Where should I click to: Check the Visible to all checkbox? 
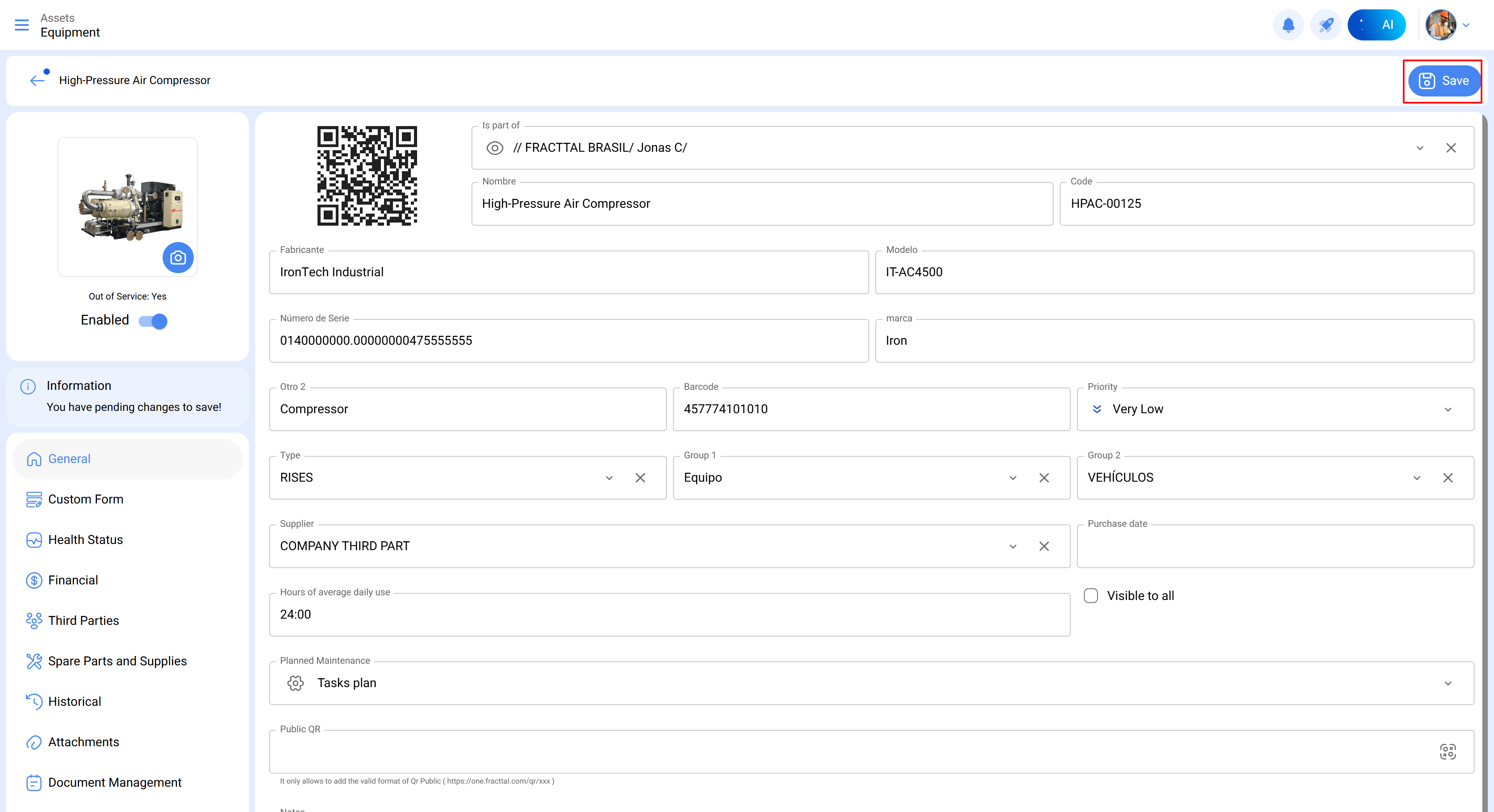tap(1091, 596)
